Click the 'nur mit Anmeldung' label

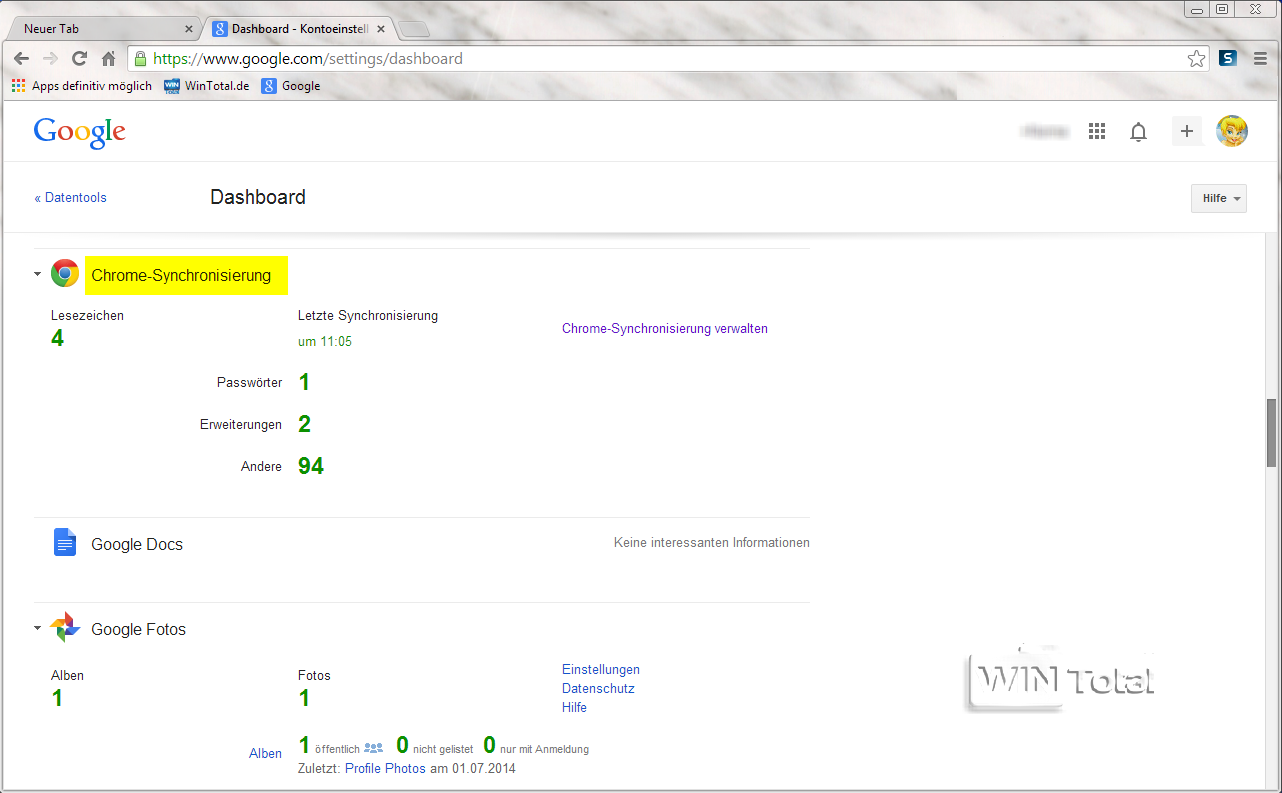tap(544, 749)
